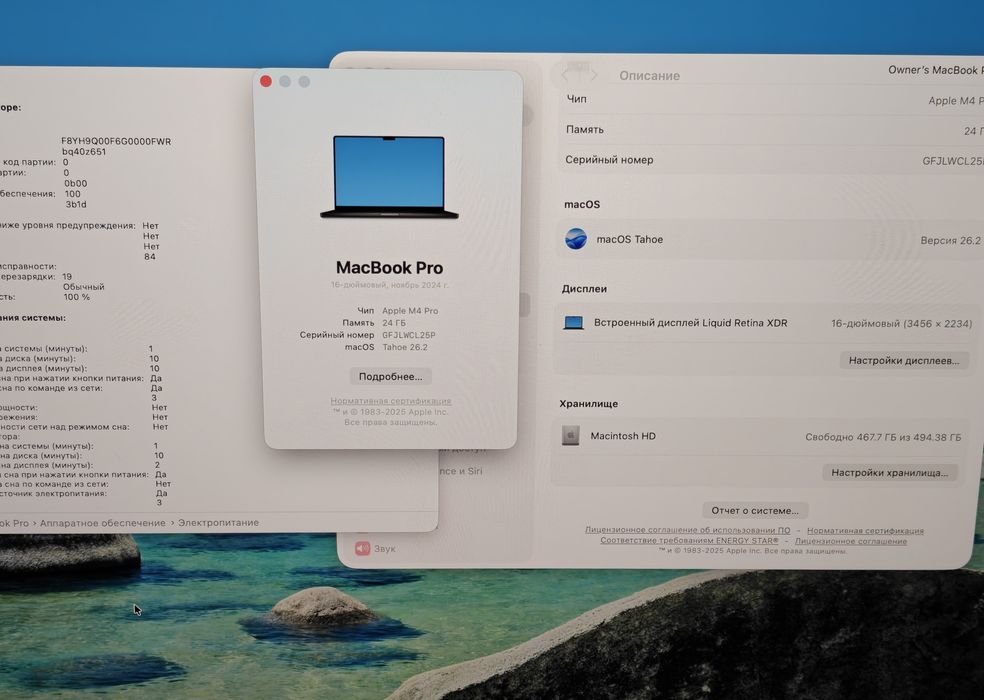Select Звук sound icon in sidebar
Viewport: 984px width, 700px height.
[363, 548]
